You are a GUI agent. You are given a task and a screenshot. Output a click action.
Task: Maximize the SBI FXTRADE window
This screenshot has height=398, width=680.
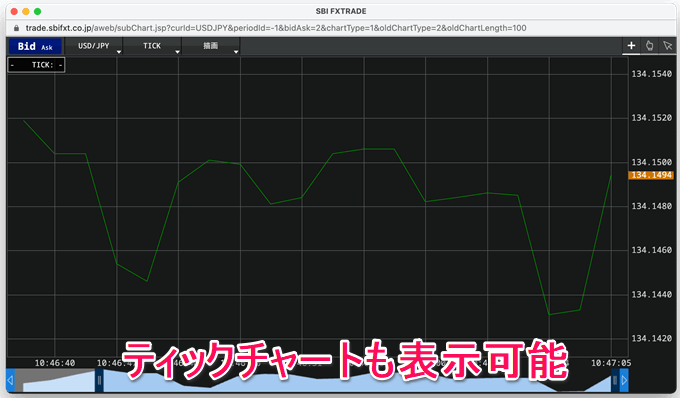(37, 11)
